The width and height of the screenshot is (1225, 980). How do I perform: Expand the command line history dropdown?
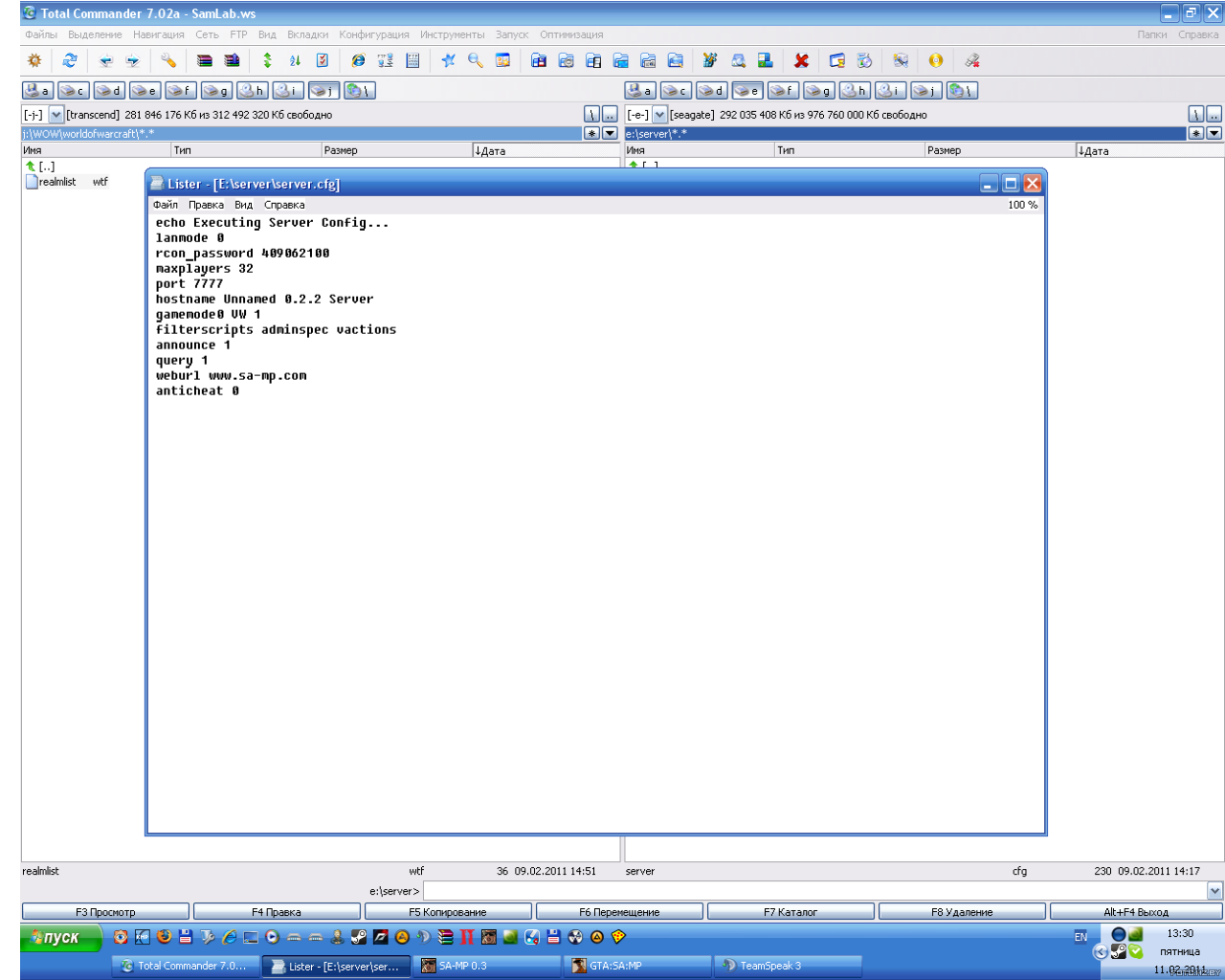[x=1215, y=891]
